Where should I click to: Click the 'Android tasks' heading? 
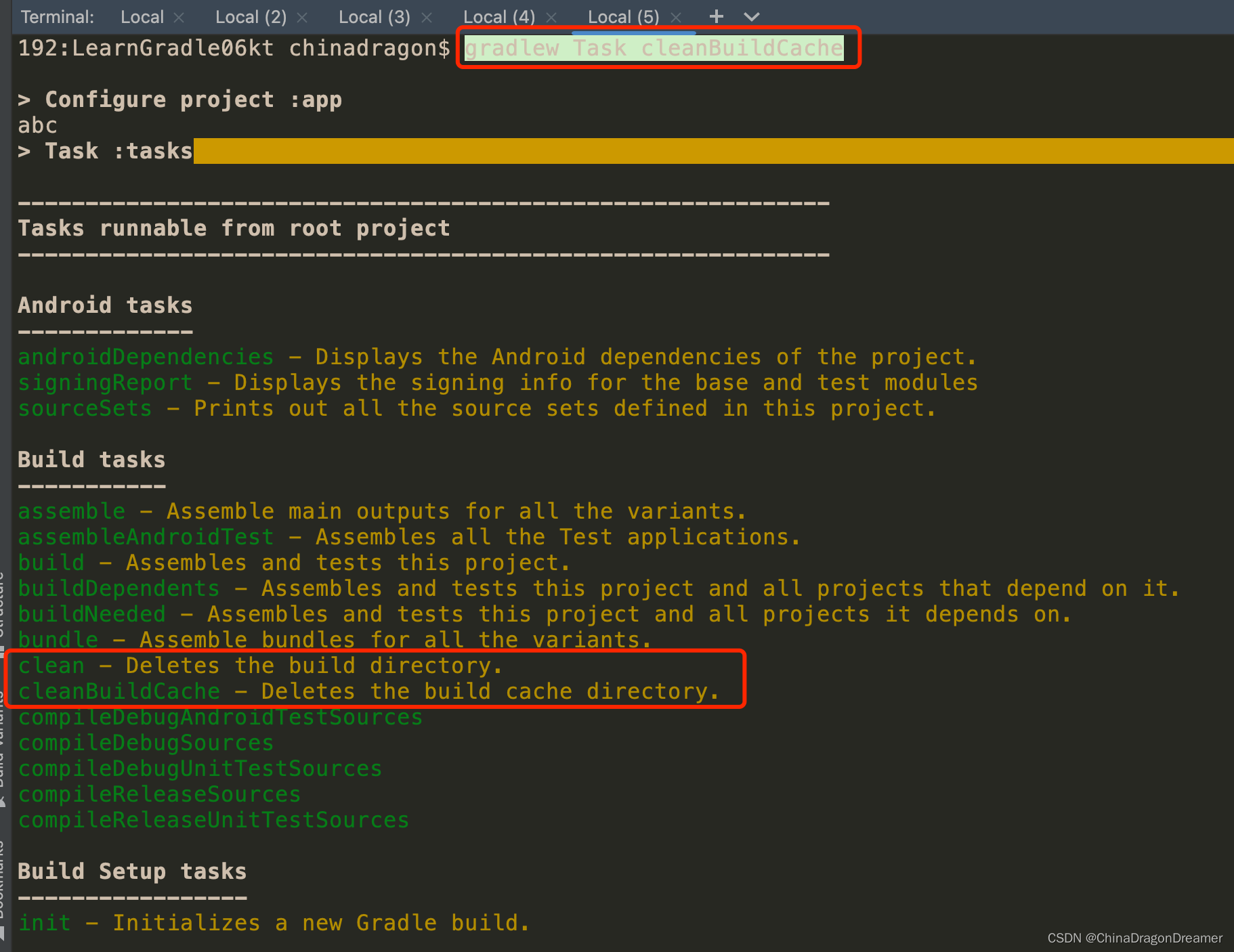pyautogui.click(x=105, y=305)
